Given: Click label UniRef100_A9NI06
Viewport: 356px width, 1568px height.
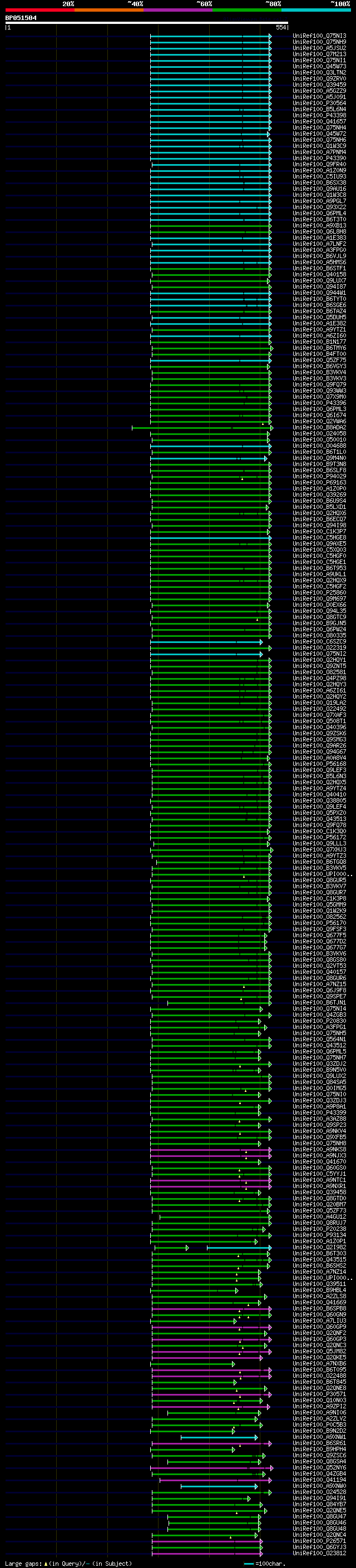Looking at the screenshot, I should 319,1412.
